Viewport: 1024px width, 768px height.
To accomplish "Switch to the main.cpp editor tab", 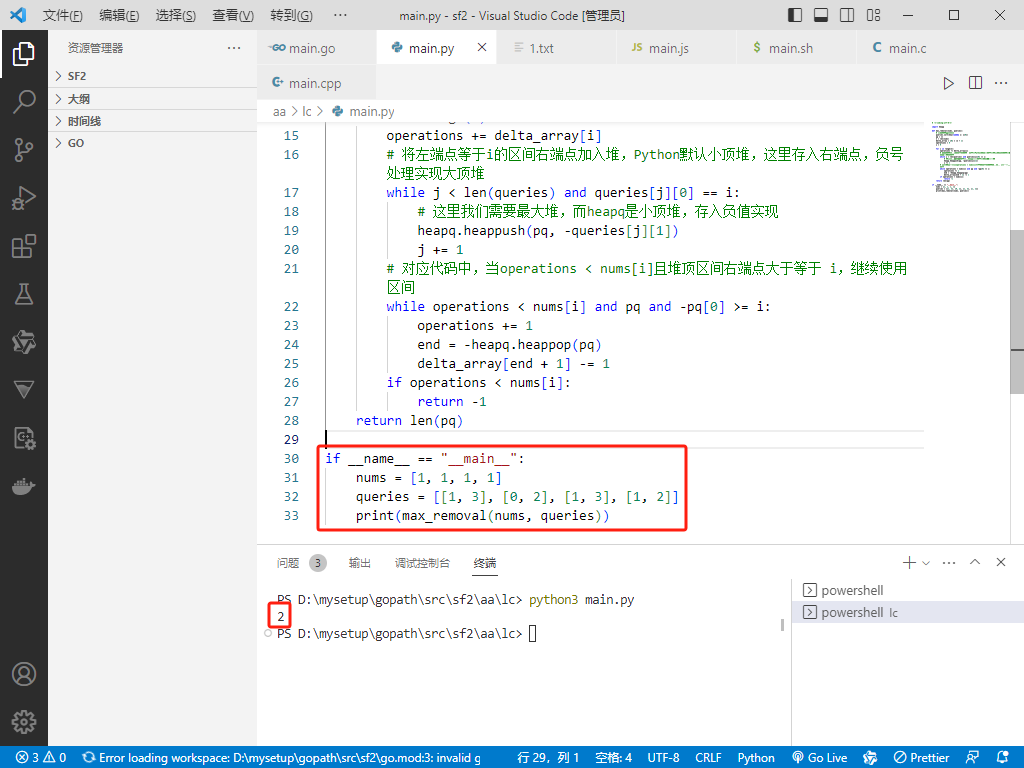I will tap(317, 83).
